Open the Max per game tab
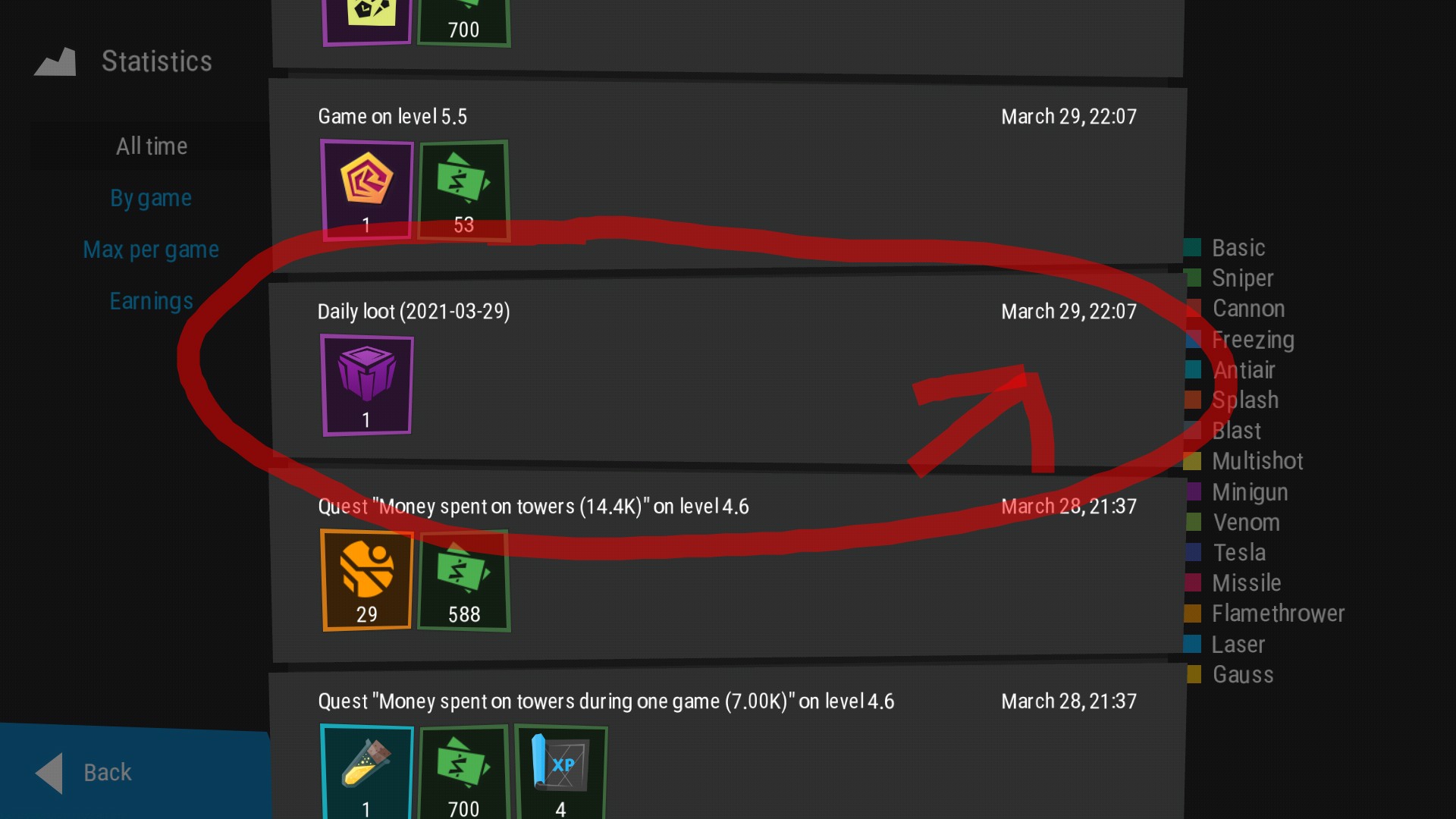The height and width of the screenshot is (819, 1456). click(x=151, y=249)
